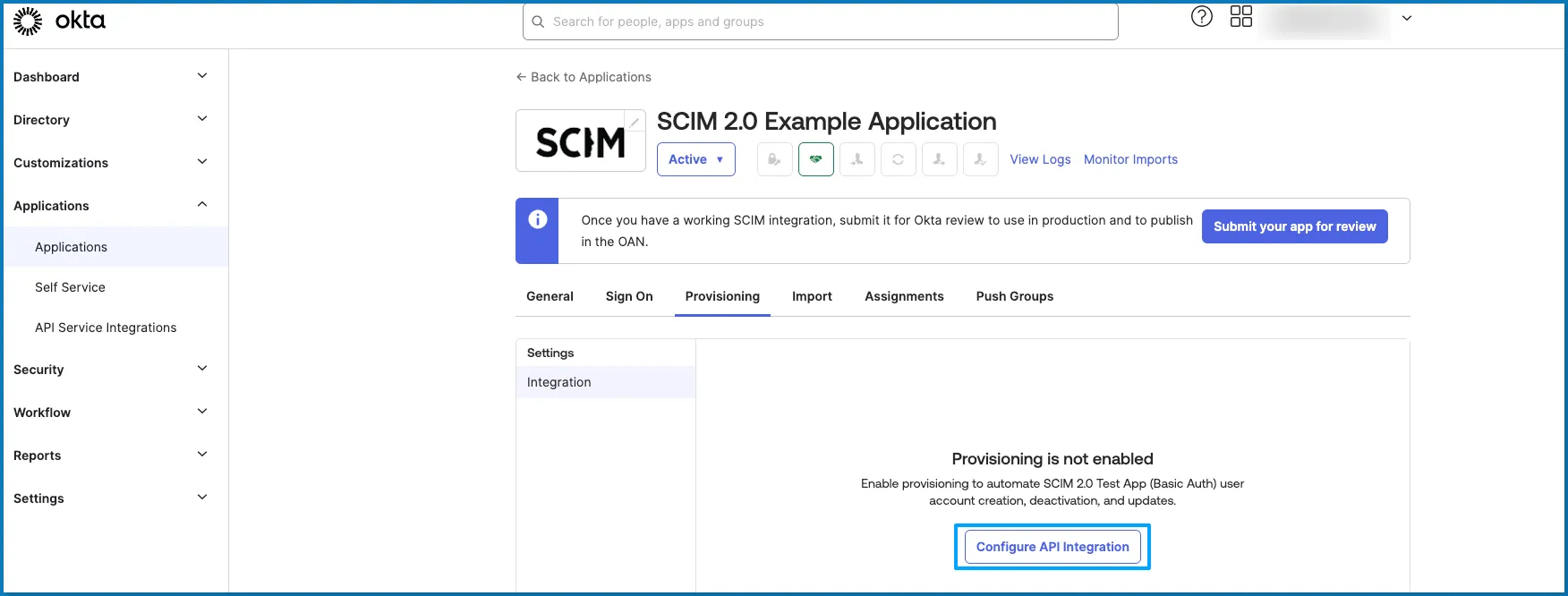
Task: Click the Okta logo in header
Action: click(59, 21)
